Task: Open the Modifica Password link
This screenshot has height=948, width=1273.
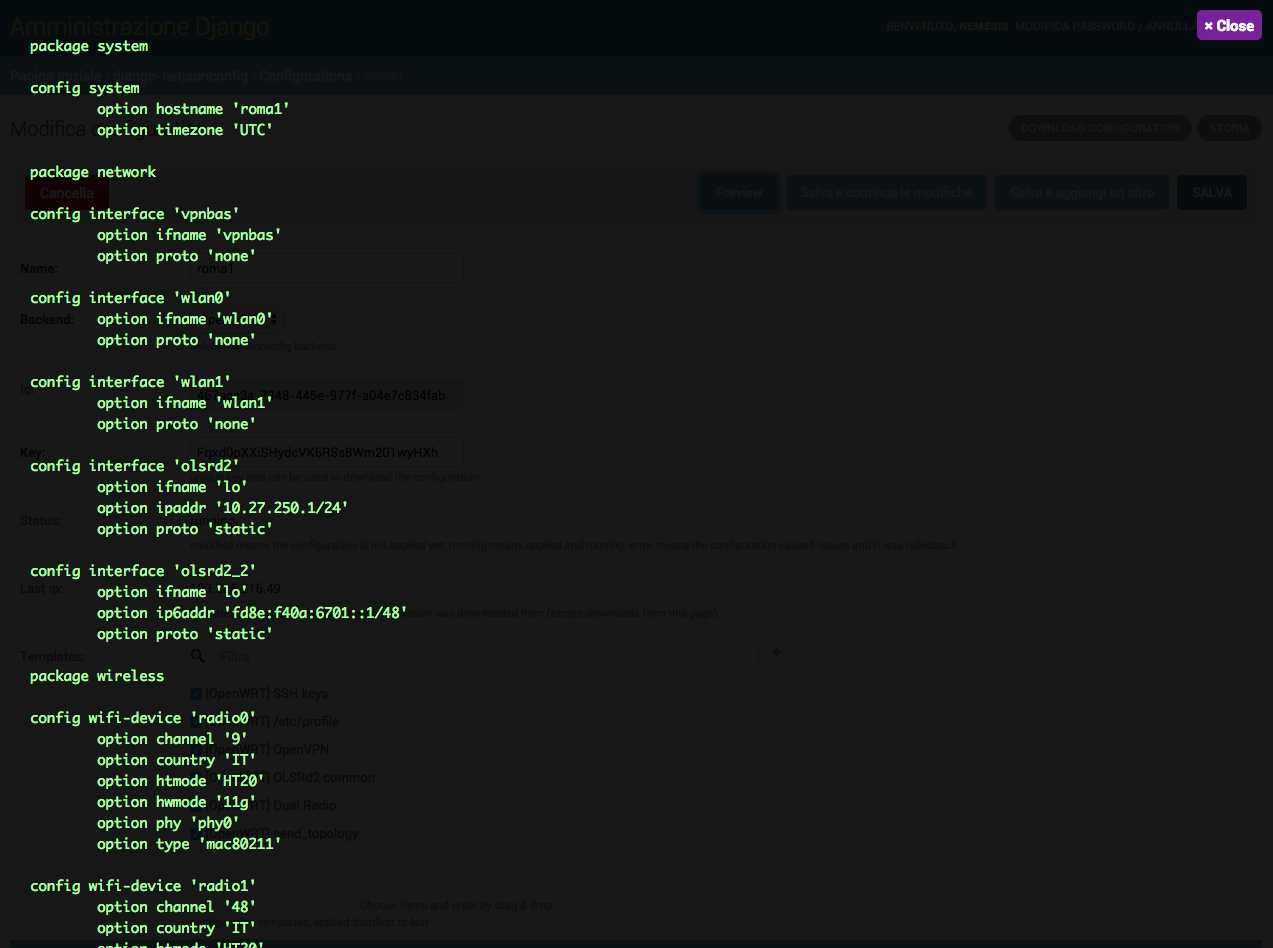Action: pyautogui.click(x=1074, y=26)
